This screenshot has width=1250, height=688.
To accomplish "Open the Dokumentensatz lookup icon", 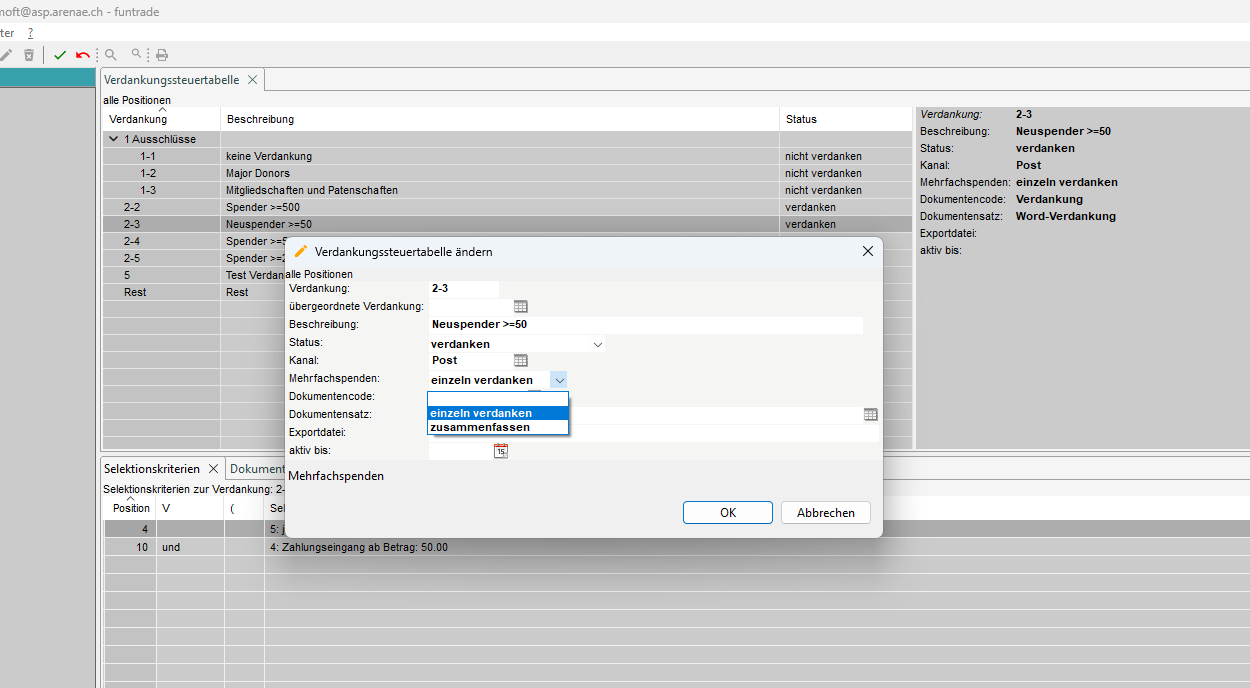I will pyautogui.click(x=871, y=414).
